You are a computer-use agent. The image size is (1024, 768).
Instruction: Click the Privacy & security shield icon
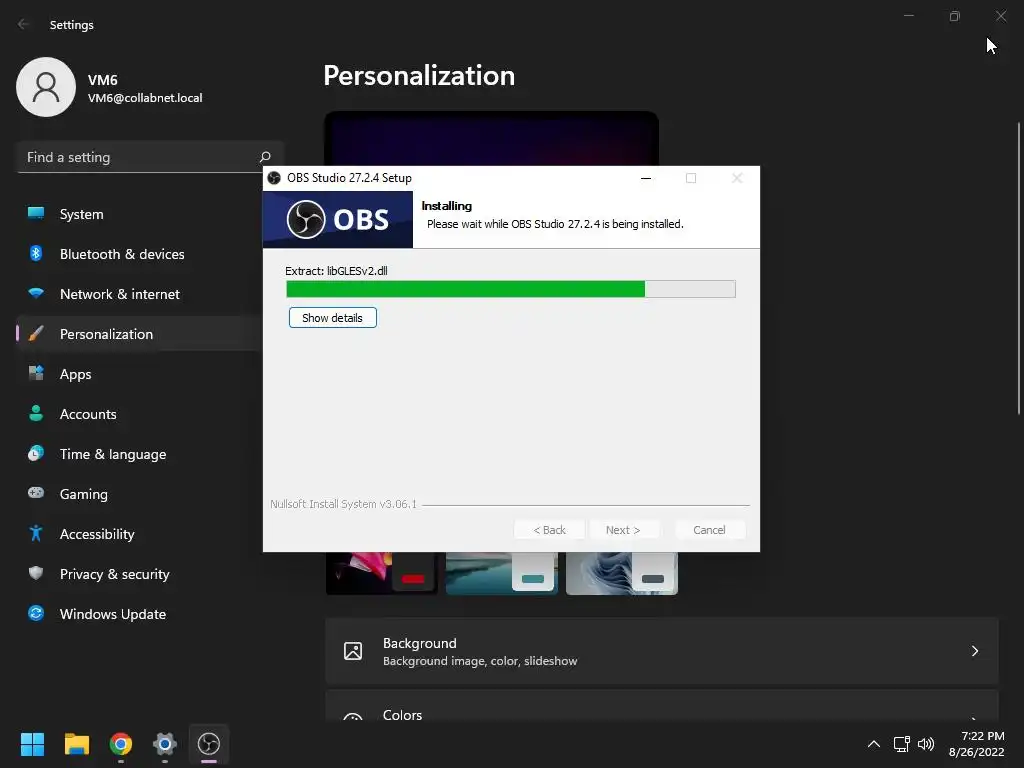(x=36, y=573)
